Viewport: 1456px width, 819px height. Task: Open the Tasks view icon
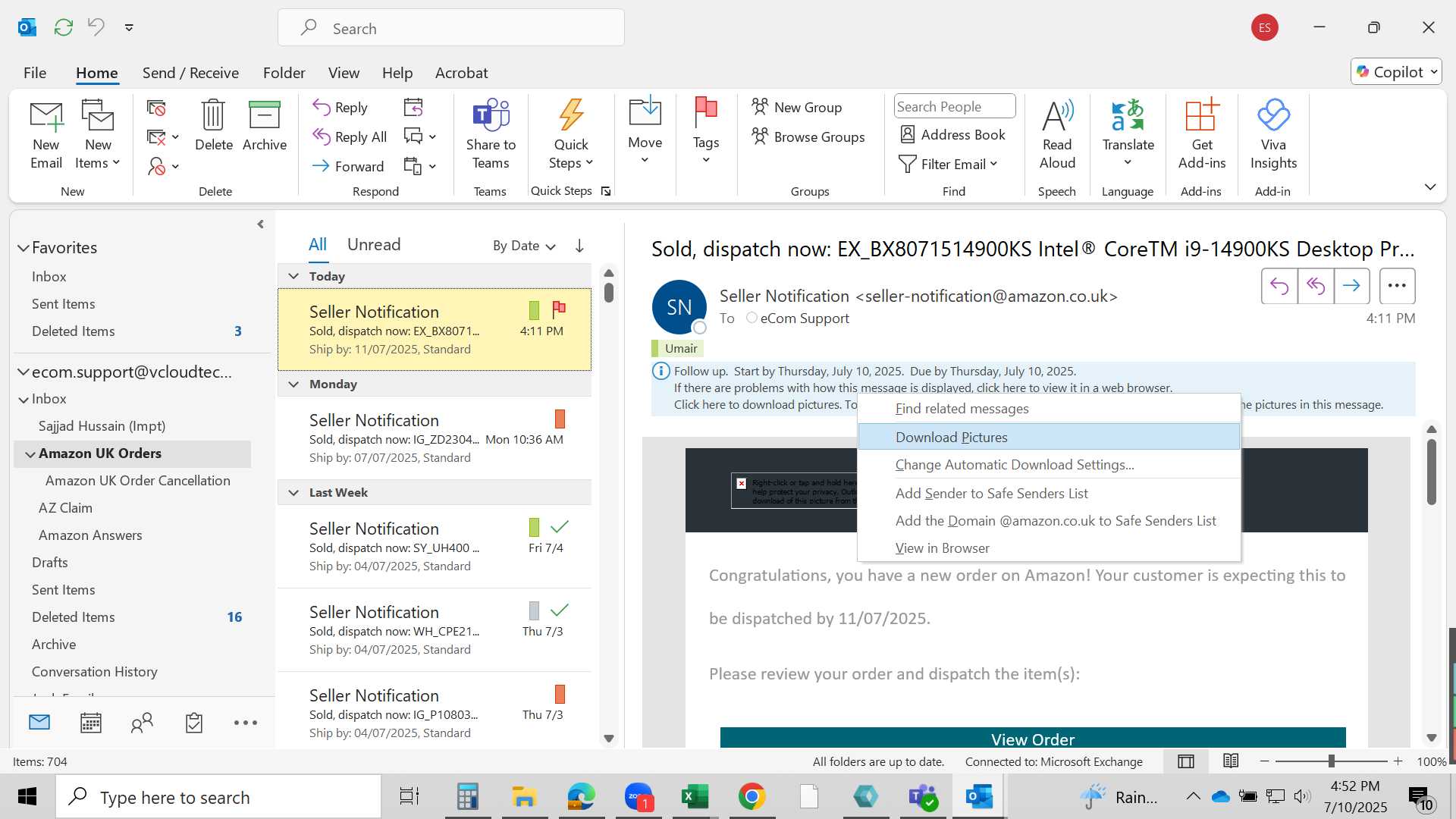194,723
